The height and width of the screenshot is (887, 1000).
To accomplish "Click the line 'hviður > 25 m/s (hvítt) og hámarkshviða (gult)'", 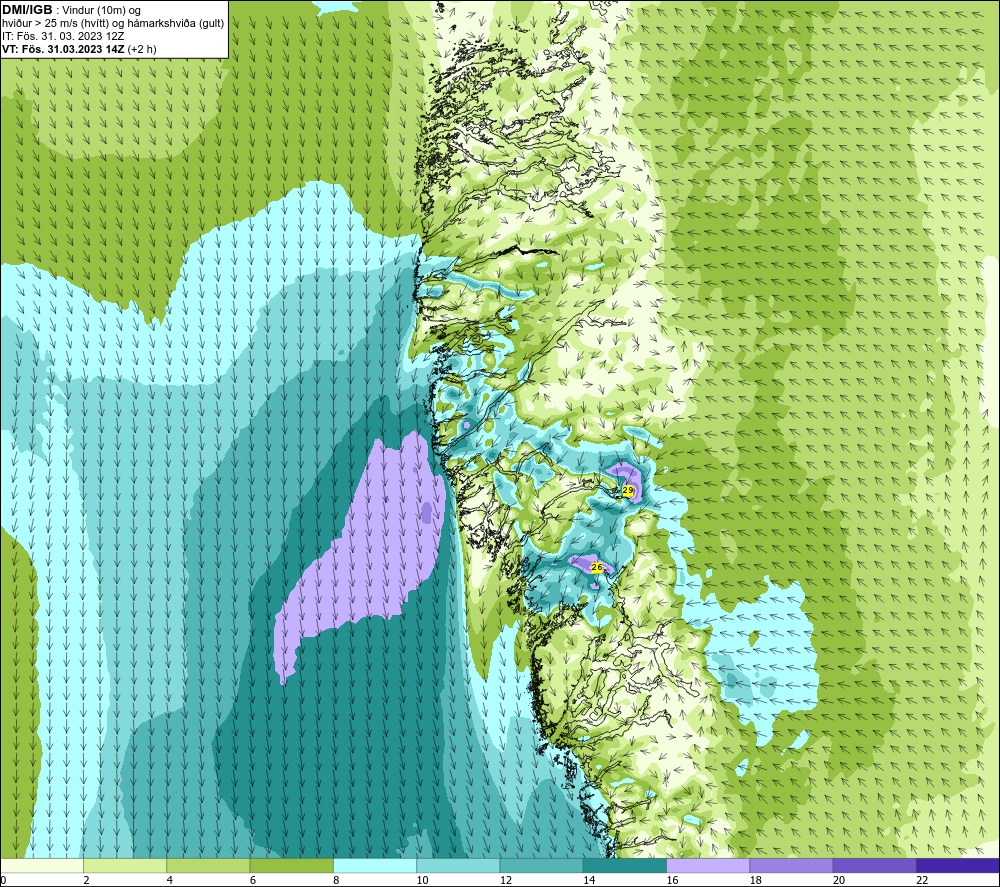I will click(113, 23).
